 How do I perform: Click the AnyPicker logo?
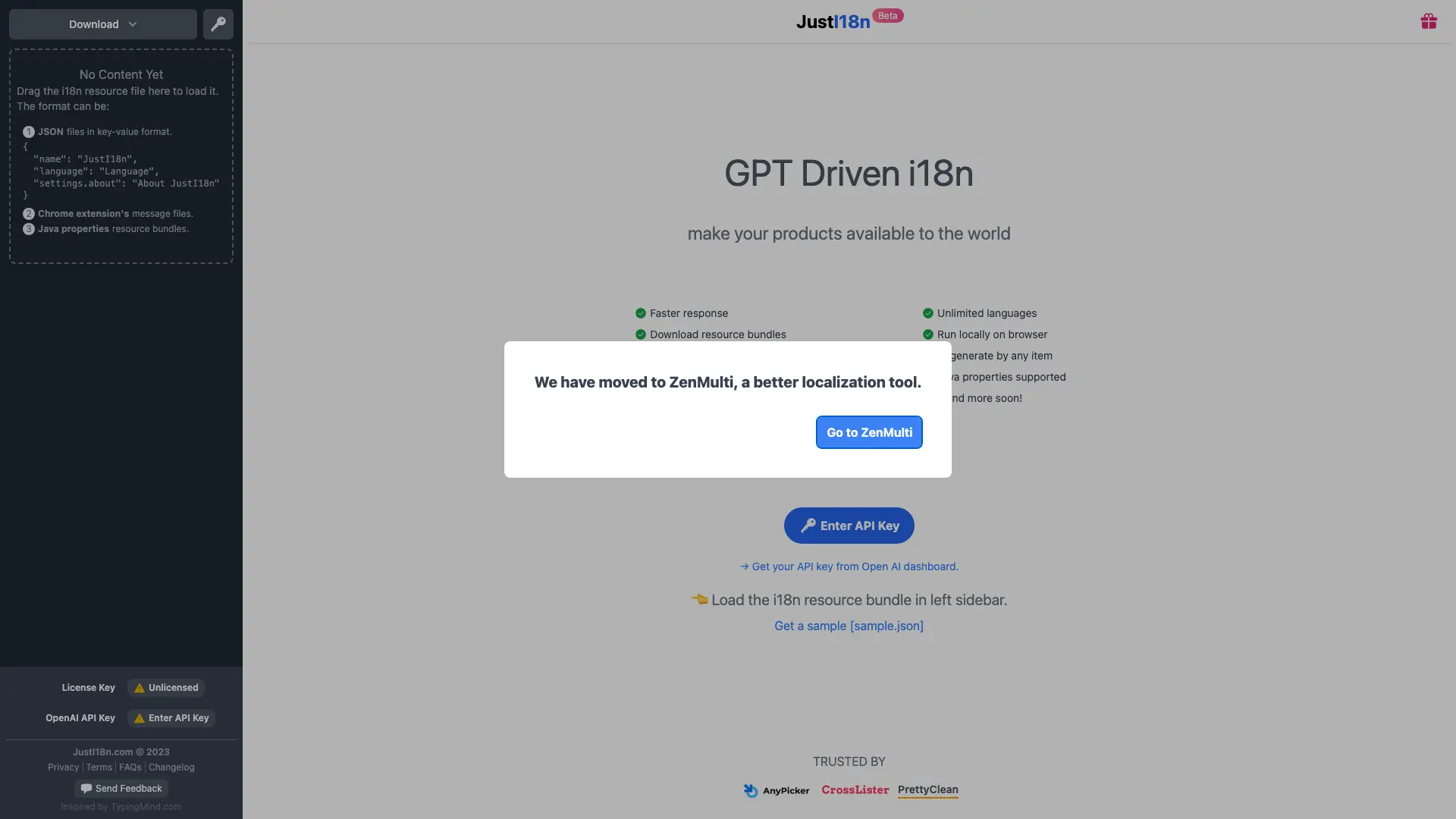point(777,790)
